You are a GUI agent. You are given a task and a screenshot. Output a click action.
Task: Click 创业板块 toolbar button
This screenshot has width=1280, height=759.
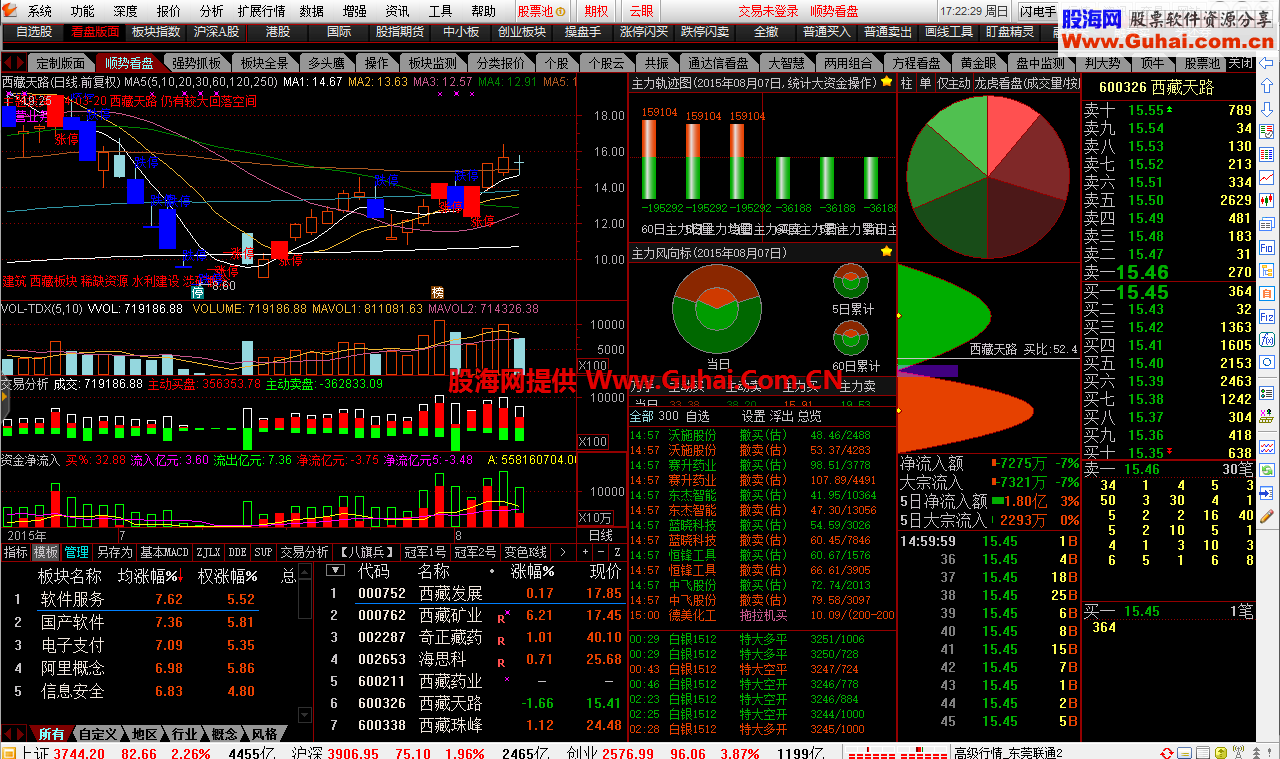[x=522, y=32]
